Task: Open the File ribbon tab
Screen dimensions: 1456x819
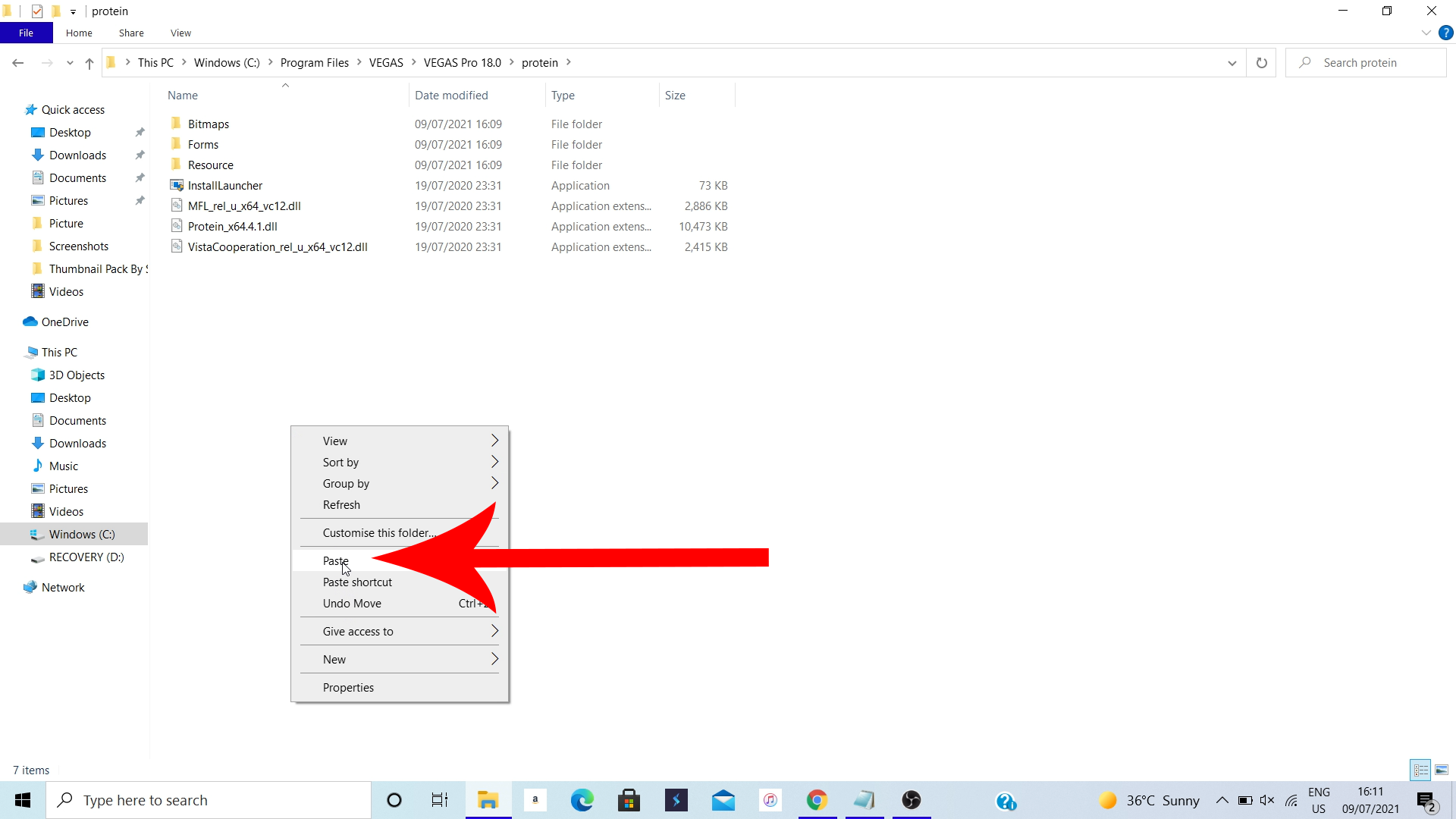Action: 26,33
